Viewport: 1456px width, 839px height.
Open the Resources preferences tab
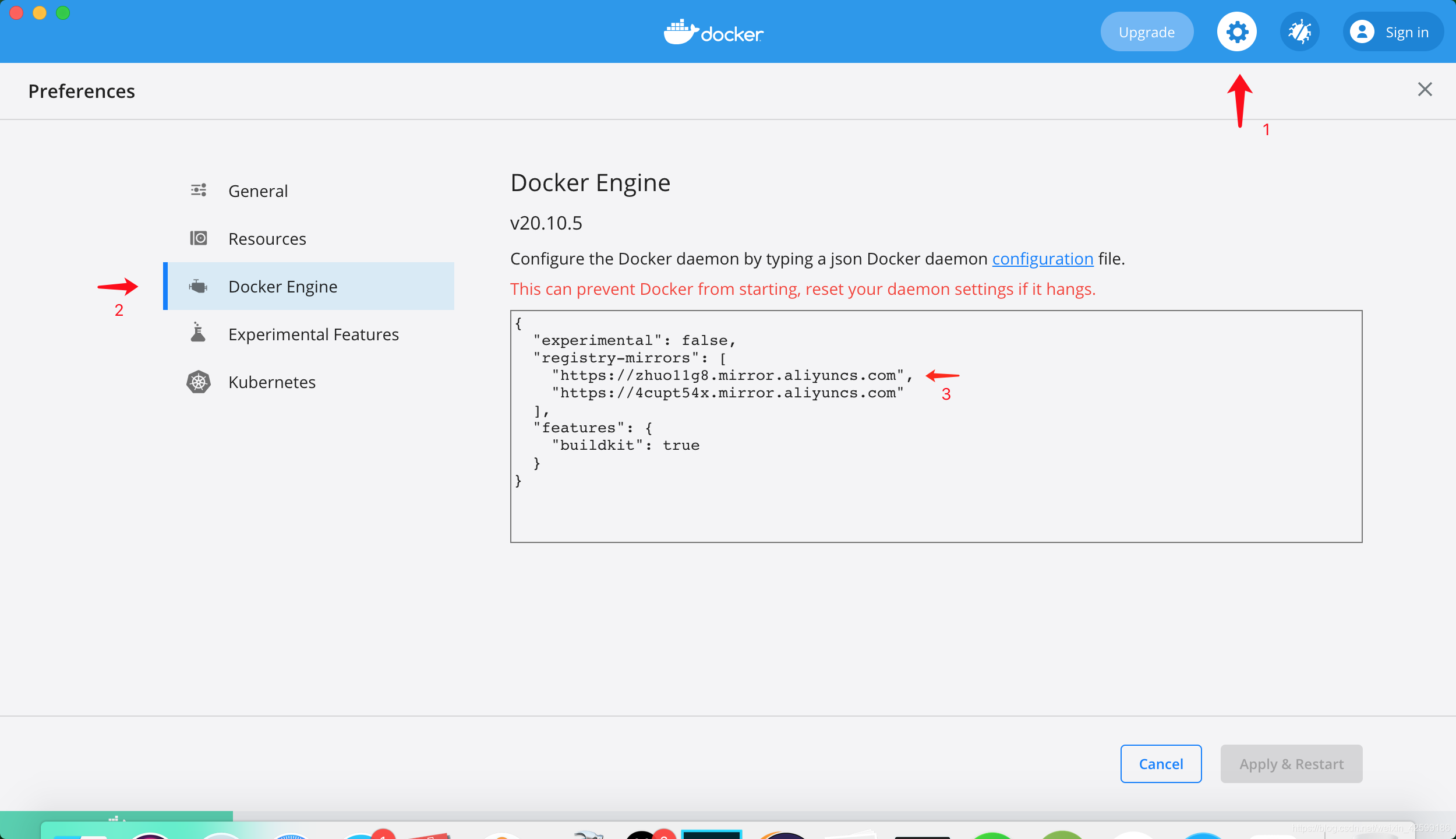[x=309, y=238]
